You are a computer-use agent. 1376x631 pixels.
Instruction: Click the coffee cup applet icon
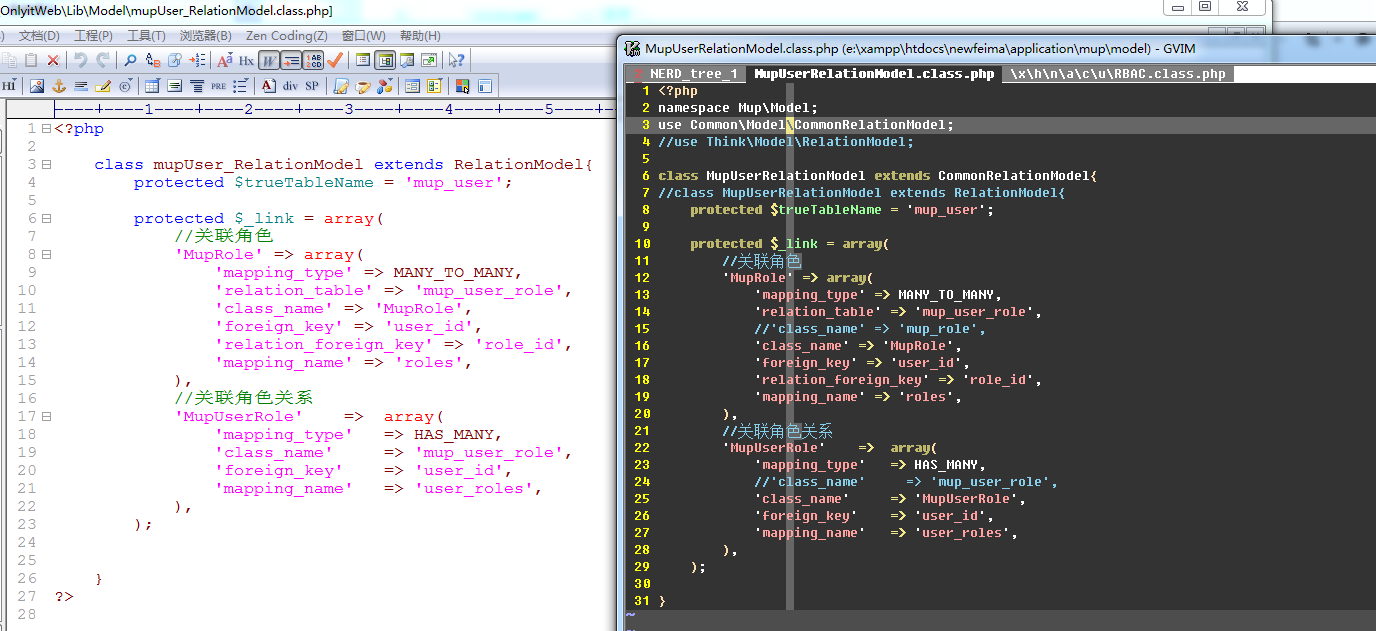(363, 86)
